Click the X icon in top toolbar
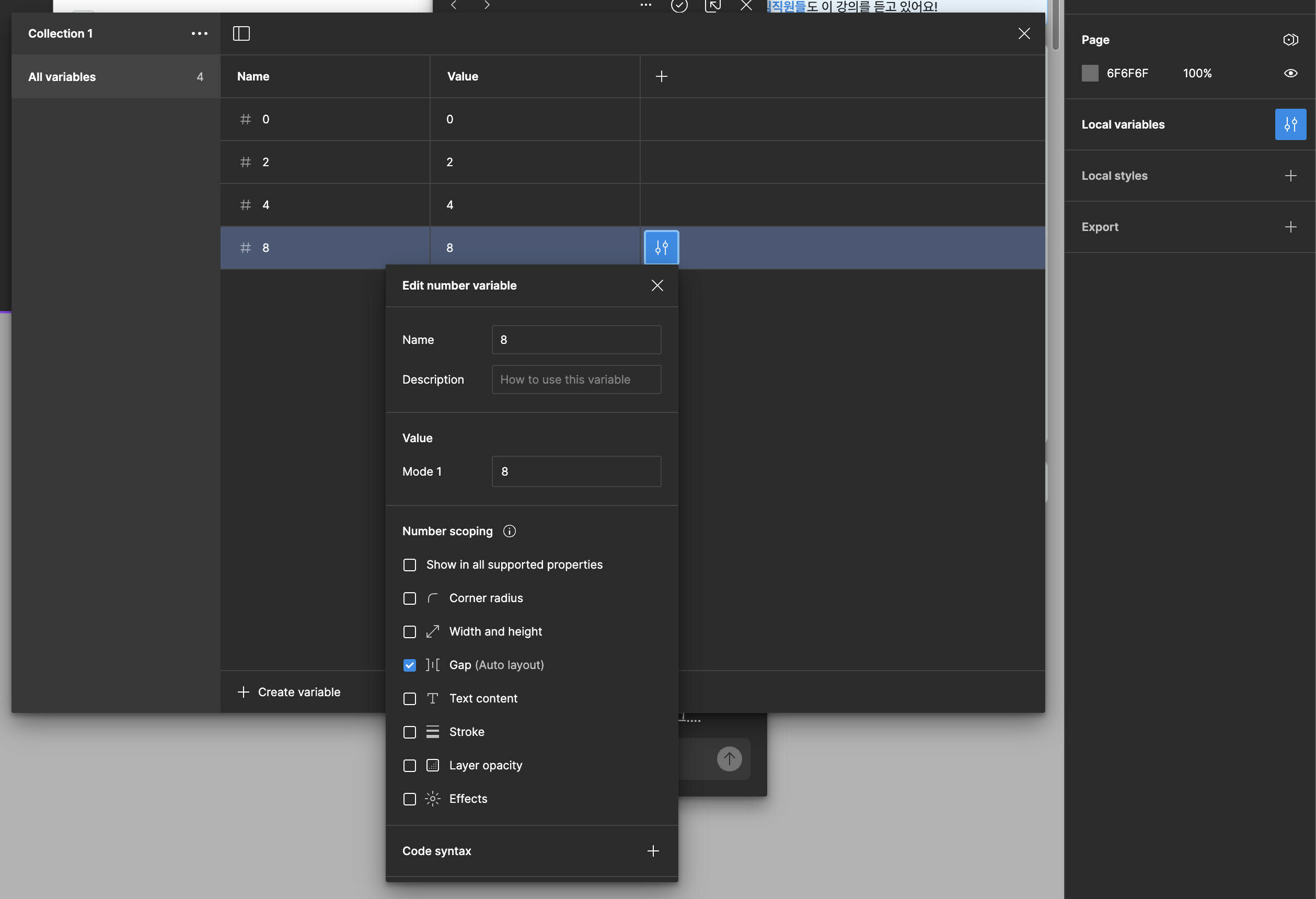 click(746, 5)
